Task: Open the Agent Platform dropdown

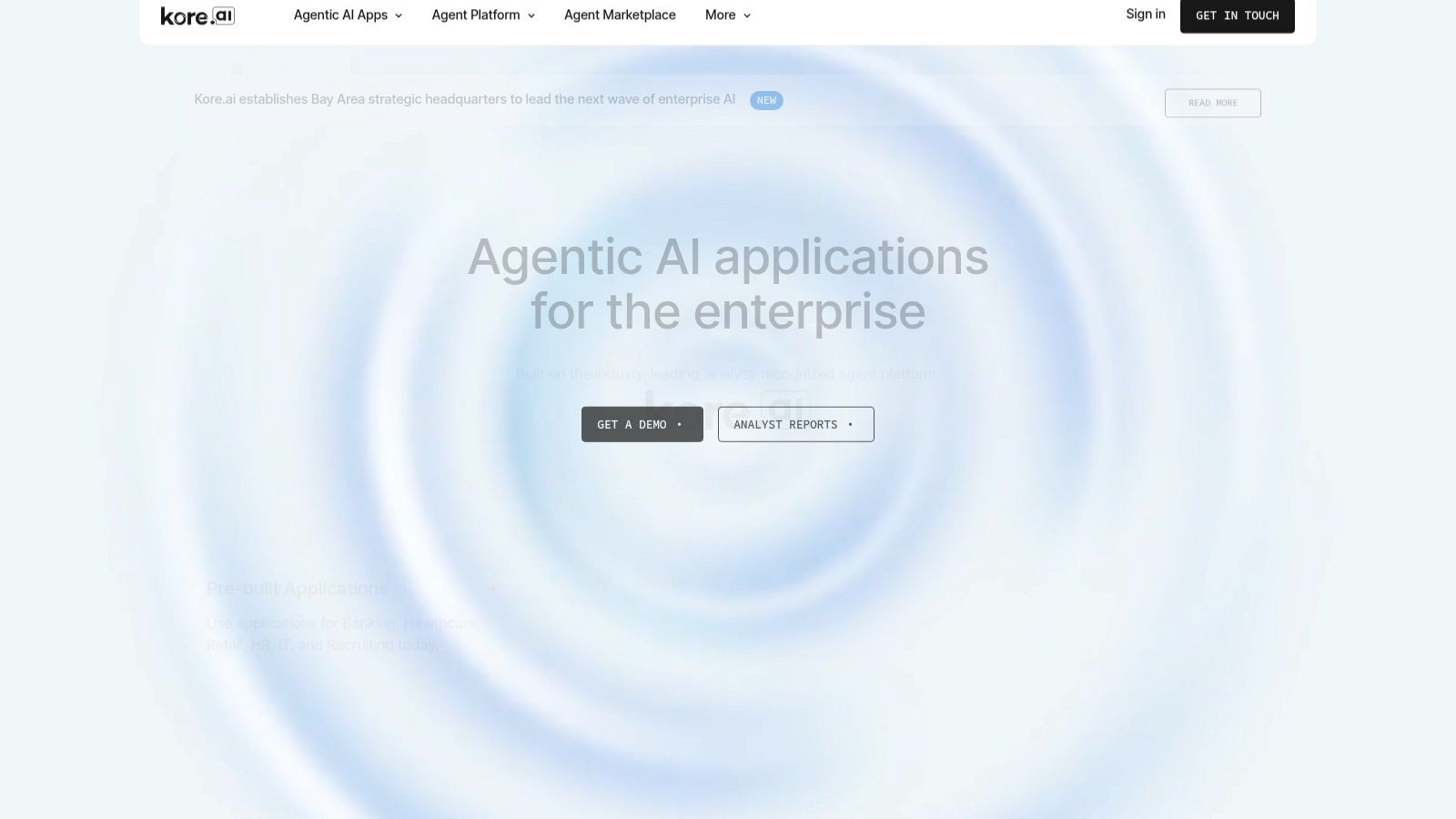Action: click(483, 15)
